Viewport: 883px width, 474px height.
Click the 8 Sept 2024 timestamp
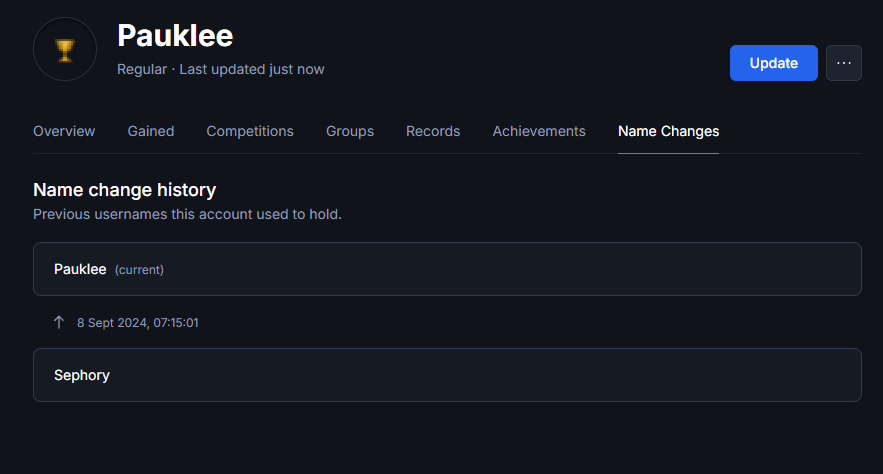138,323
